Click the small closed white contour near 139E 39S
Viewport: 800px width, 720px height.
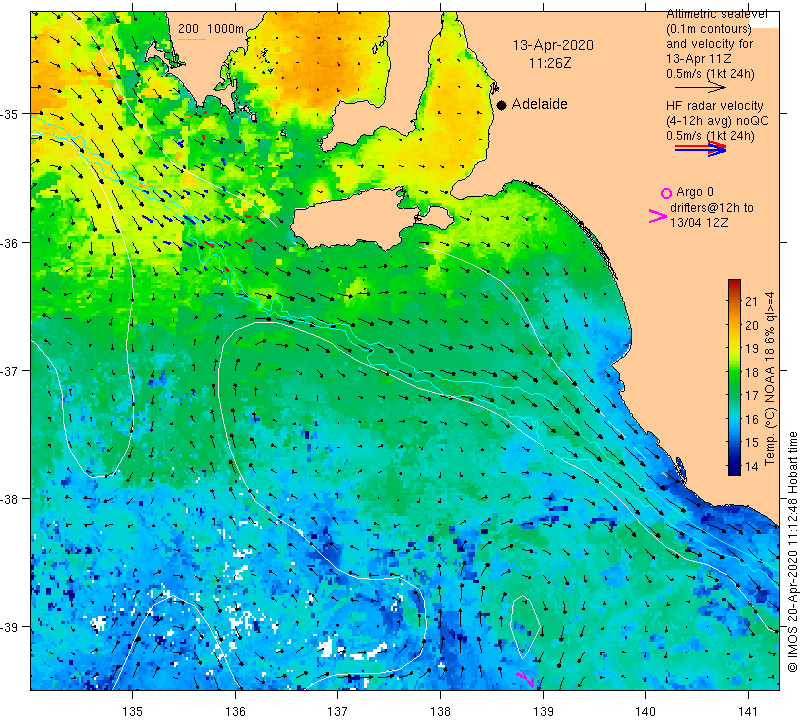click(526, 625)
